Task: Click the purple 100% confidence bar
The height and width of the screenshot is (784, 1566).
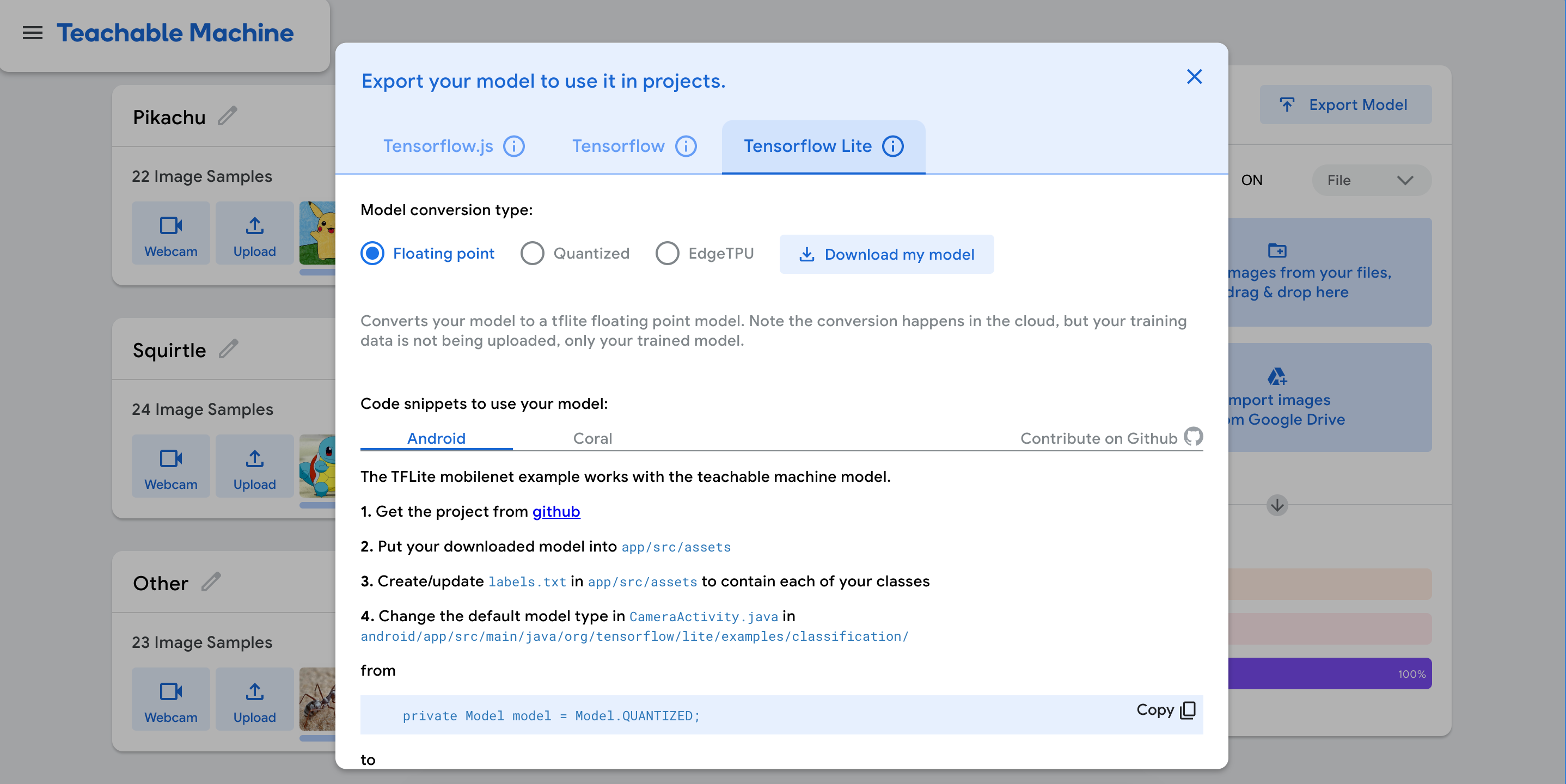Action: pyautogui.click(x=1329, y=673)
